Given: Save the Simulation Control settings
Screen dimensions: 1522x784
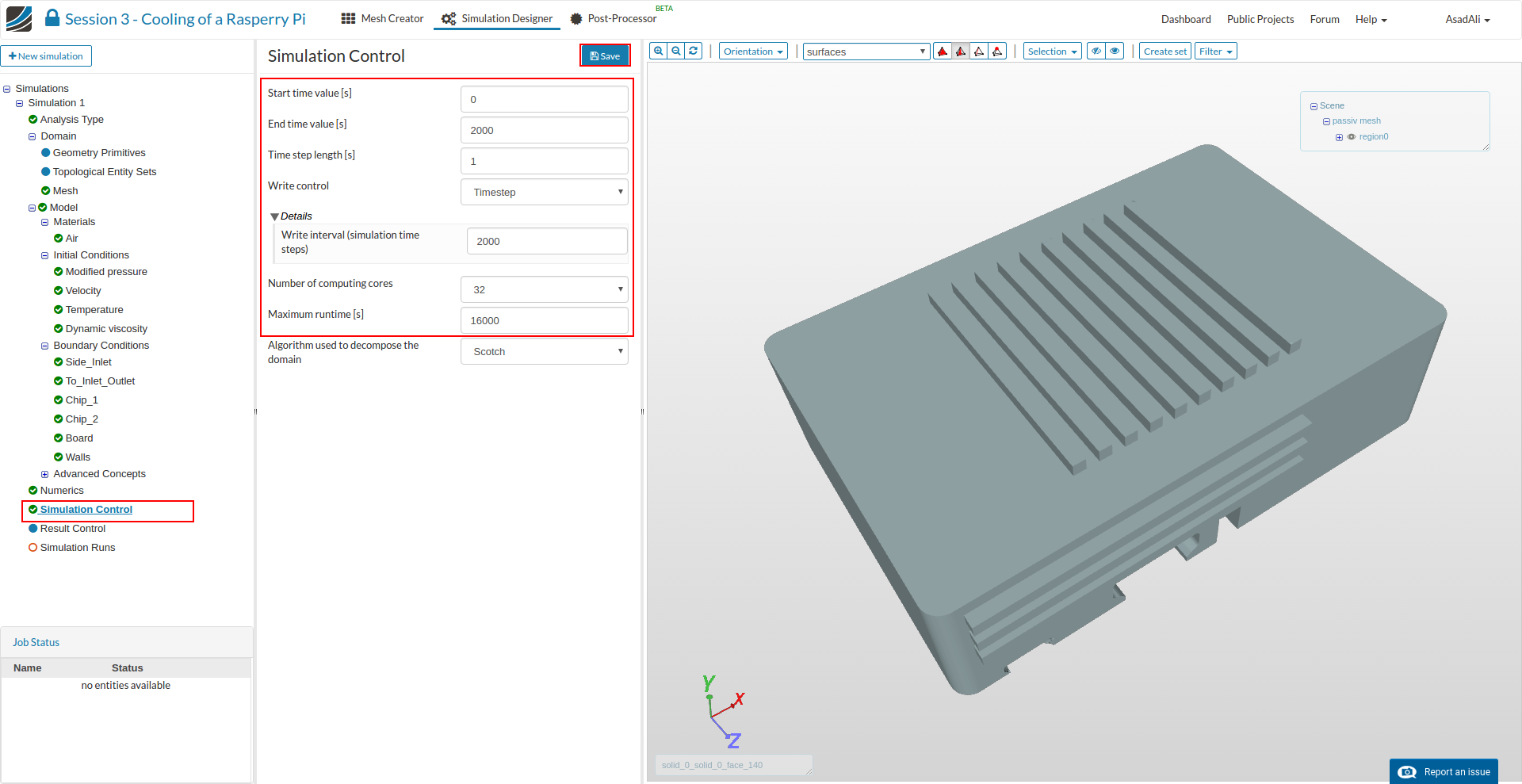Looking at the screenshot, I should pyautogui.click(x=605, y=55).
